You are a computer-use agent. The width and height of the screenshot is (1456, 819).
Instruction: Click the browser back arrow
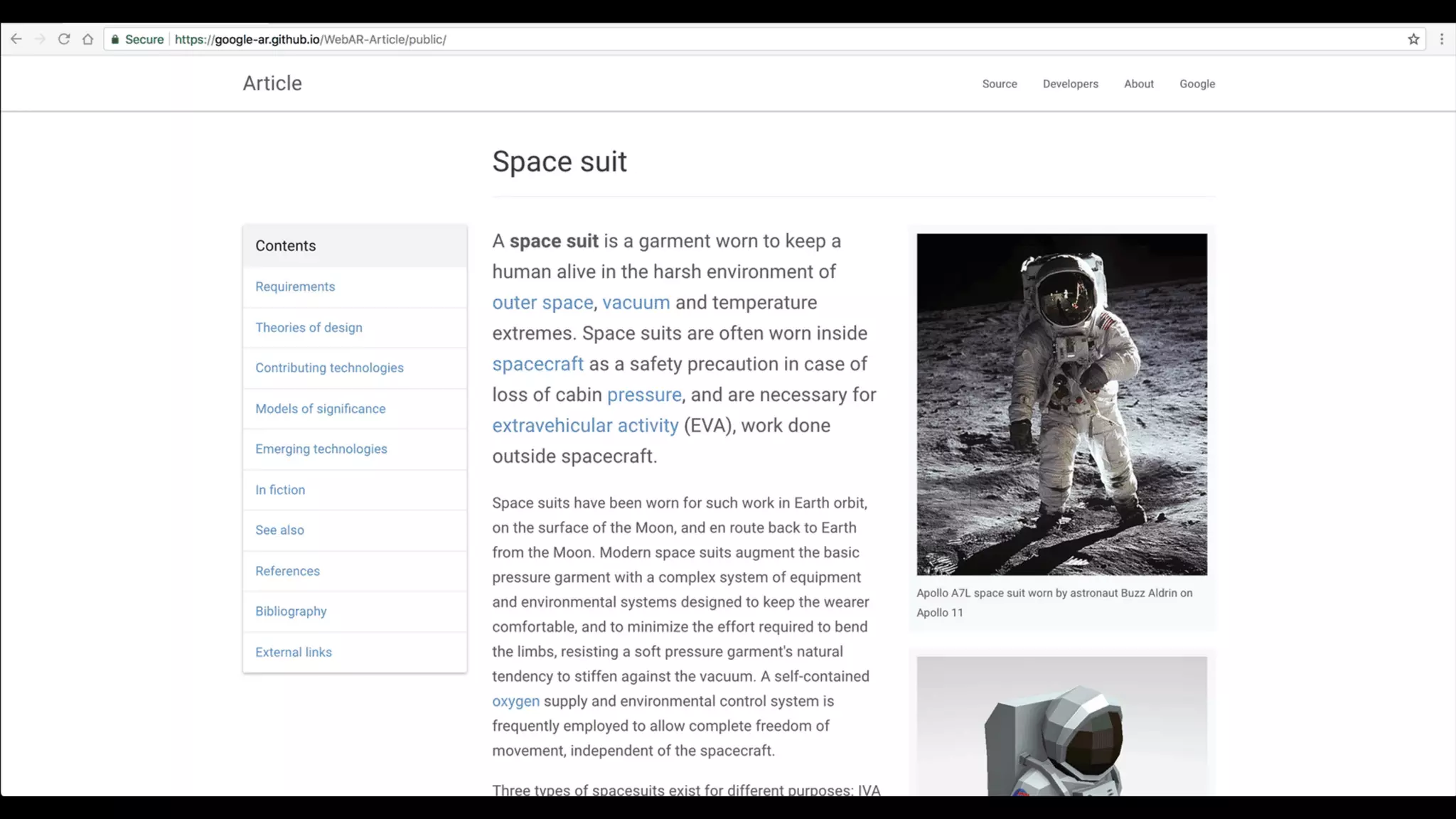[x=16, y=39]
